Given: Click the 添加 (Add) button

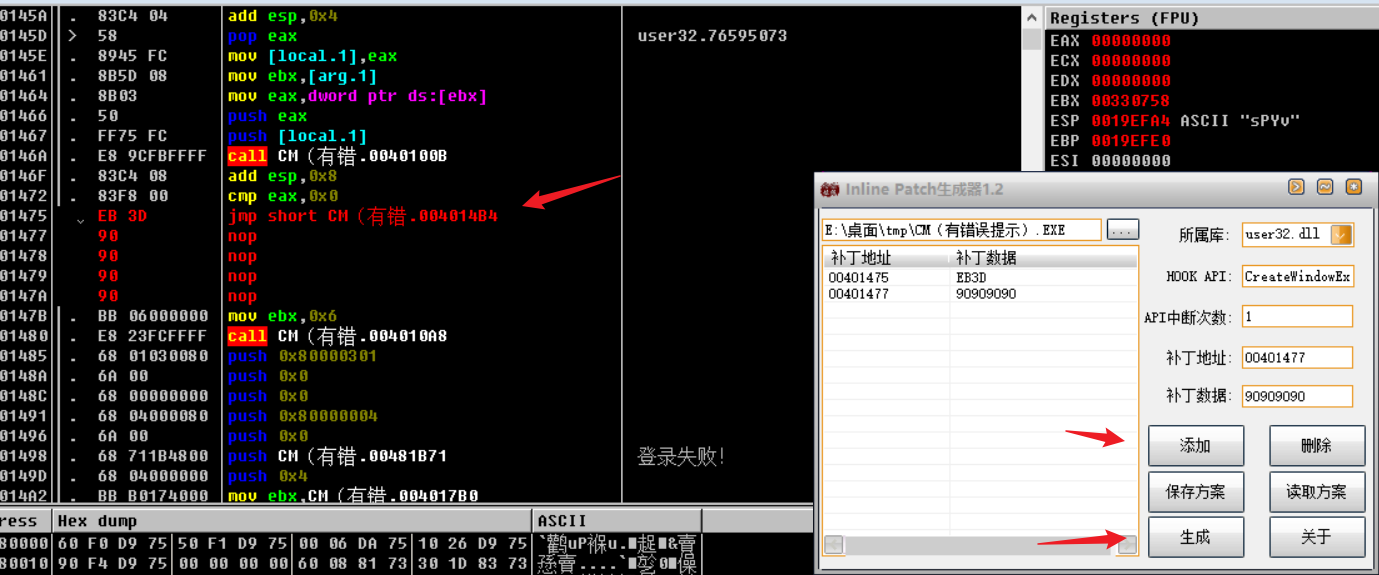Looking at the screenshot, I should tap(1195, 446).
